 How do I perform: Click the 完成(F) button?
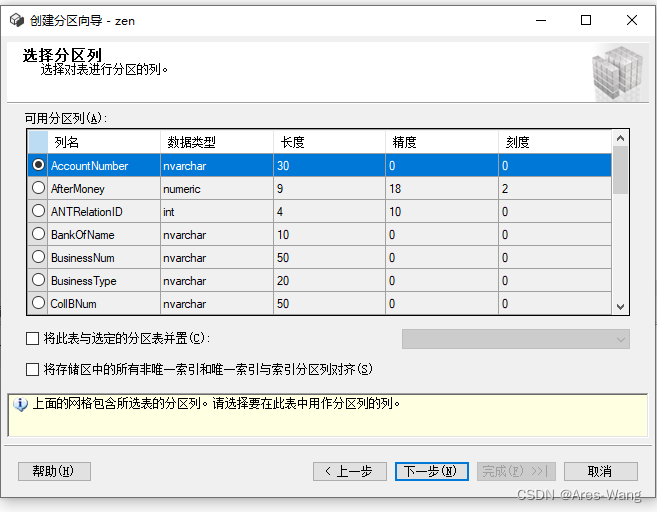[x=516, y=471]
